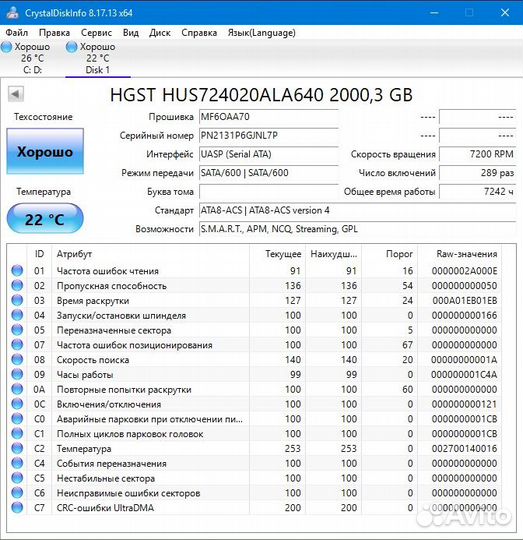The image size is (523, 540).
Task: Select row Частота ошибок чтения
Action: (x=254, y=271)
